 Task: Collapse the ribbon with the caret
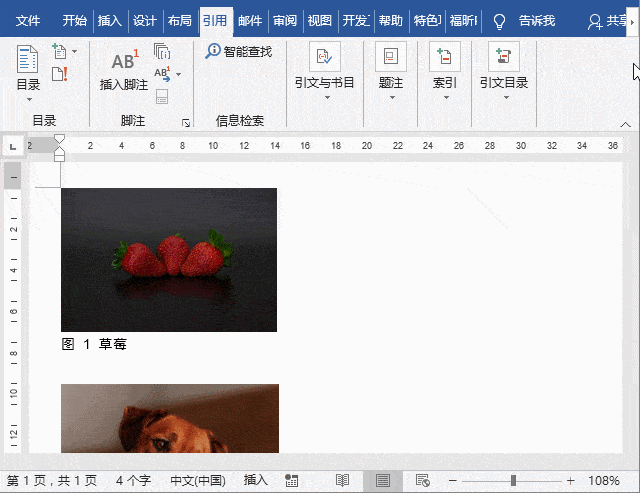coord(625,124)
